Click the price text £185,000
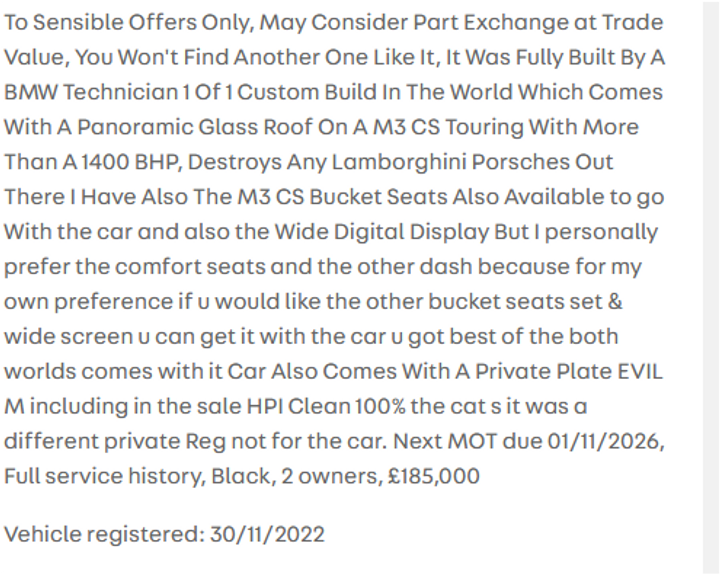Screen dimensions: 720x575 click(x=434, y=476)
